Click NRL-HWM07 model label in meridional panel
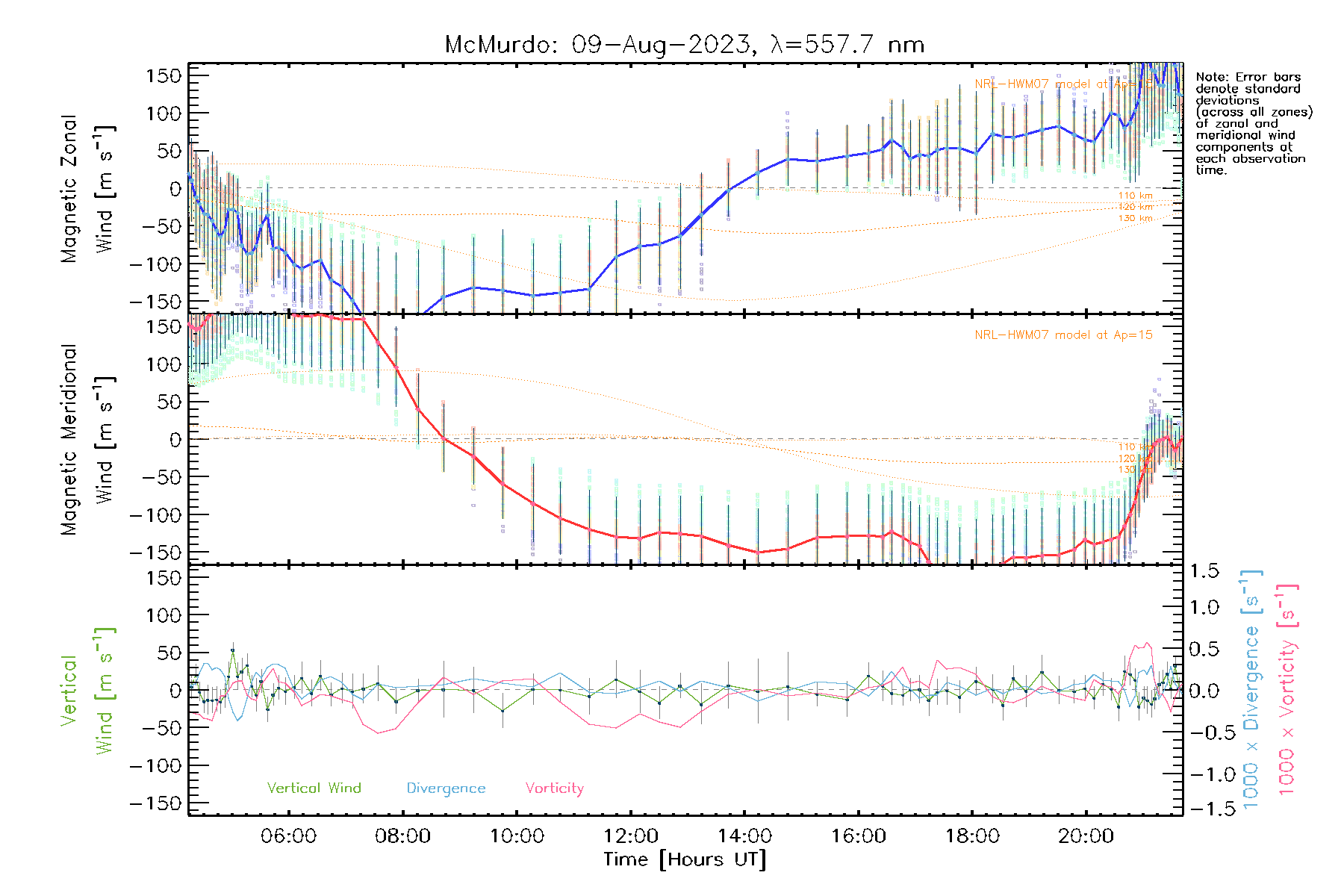The width and height of the screenshot is (1344, 896). point(1063,335)
